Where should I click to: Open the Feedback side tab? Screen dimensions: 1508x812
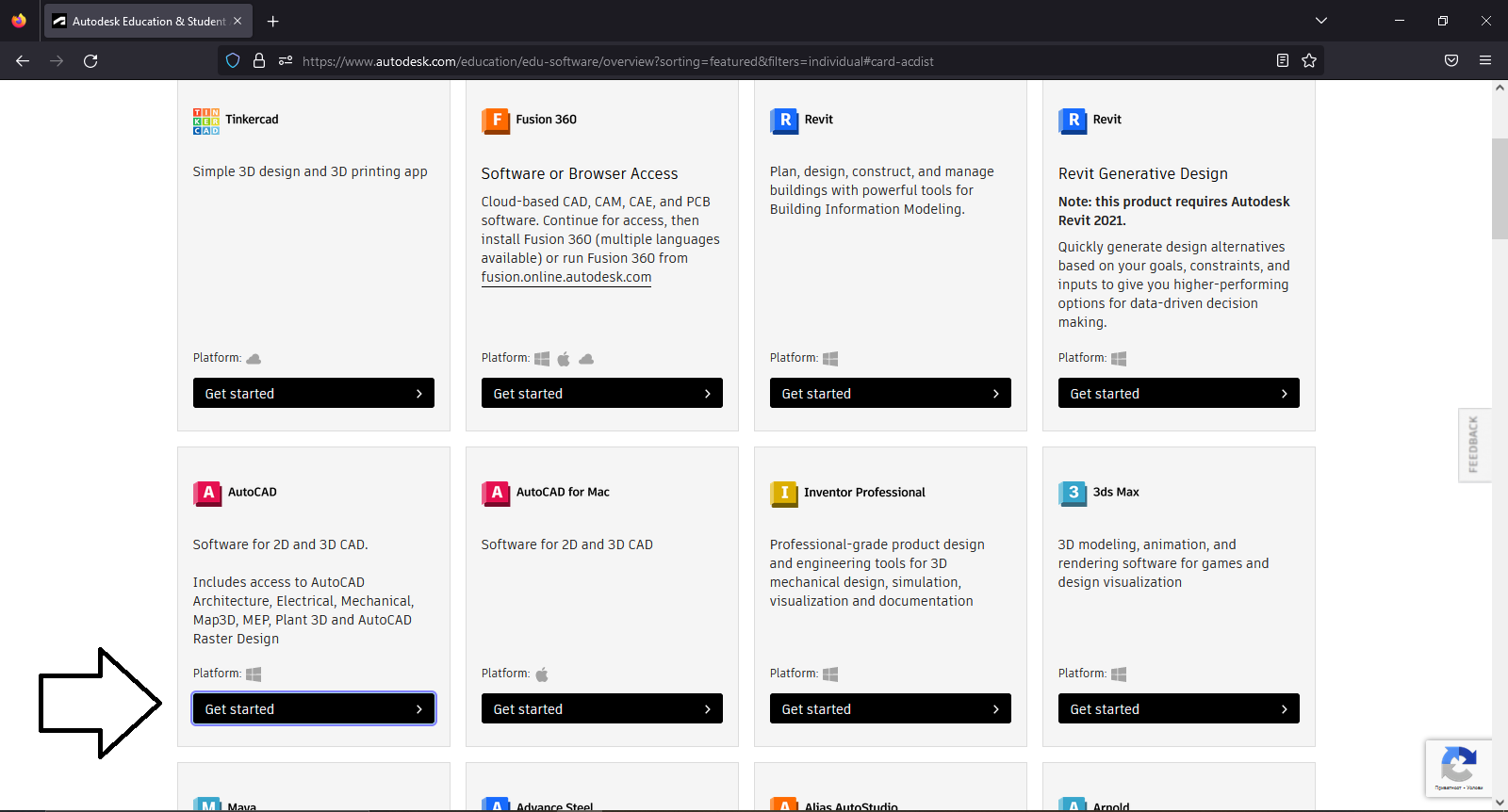[1474, 445]
